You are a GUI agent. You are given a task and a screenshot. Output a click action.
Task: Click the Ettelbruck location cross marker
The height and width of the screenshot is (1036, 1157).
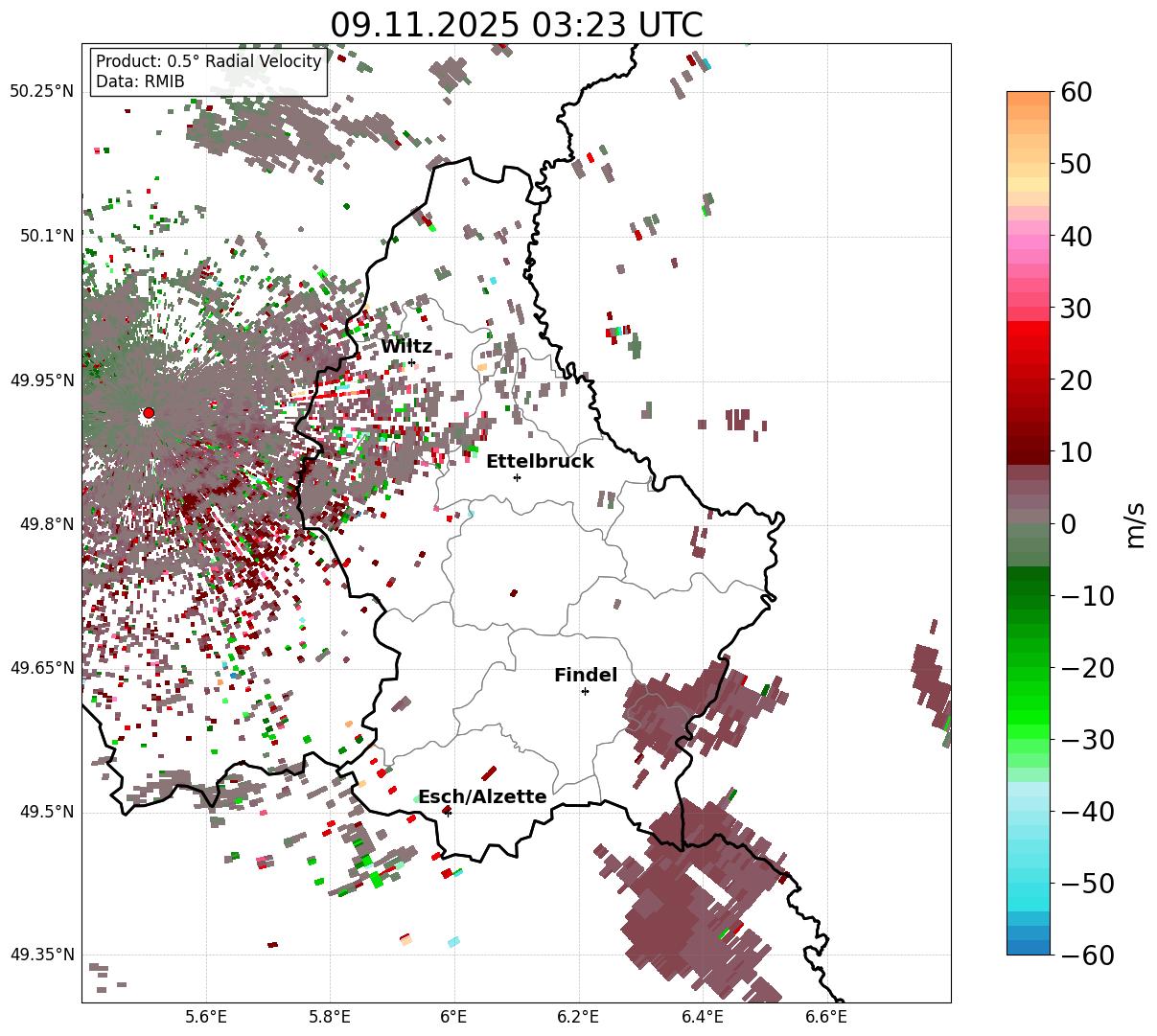pyautogui.click(x=518, y=477)
